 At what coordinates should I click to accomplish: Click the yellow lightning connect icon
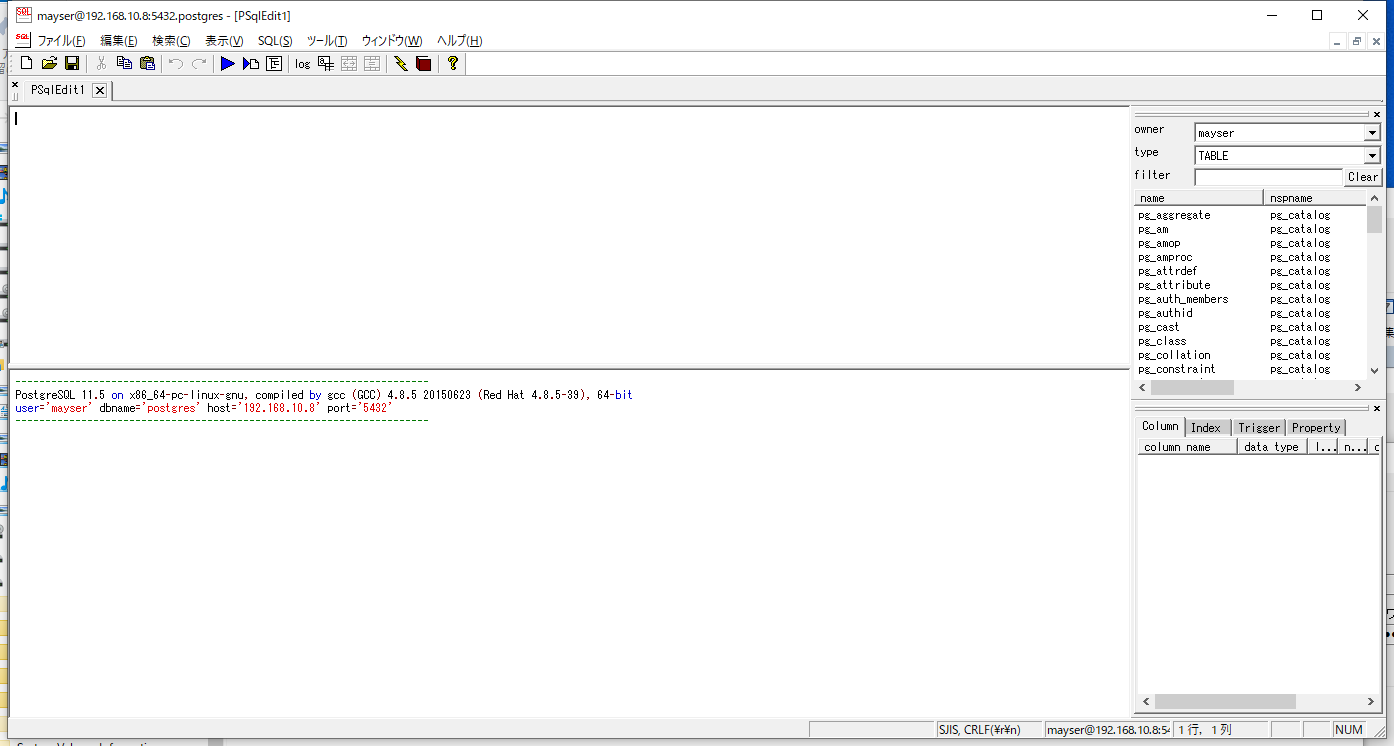click(x=401, y=63)
